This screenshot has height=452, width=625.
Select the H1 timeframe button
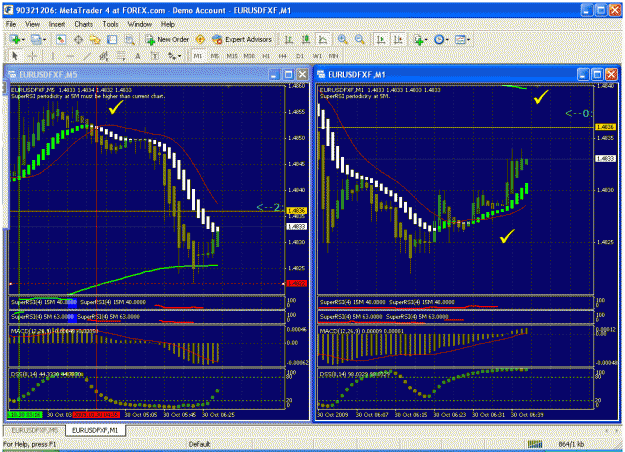tap(266, 56)
